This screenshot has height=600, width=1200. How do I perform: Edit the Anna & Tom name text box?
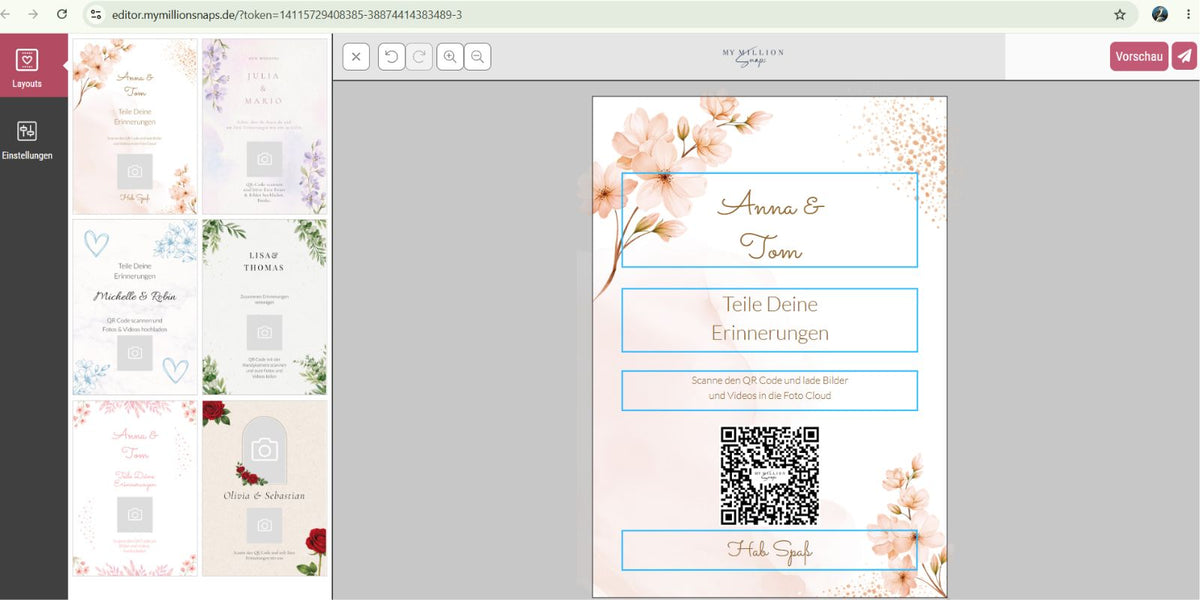click(769, 220)
